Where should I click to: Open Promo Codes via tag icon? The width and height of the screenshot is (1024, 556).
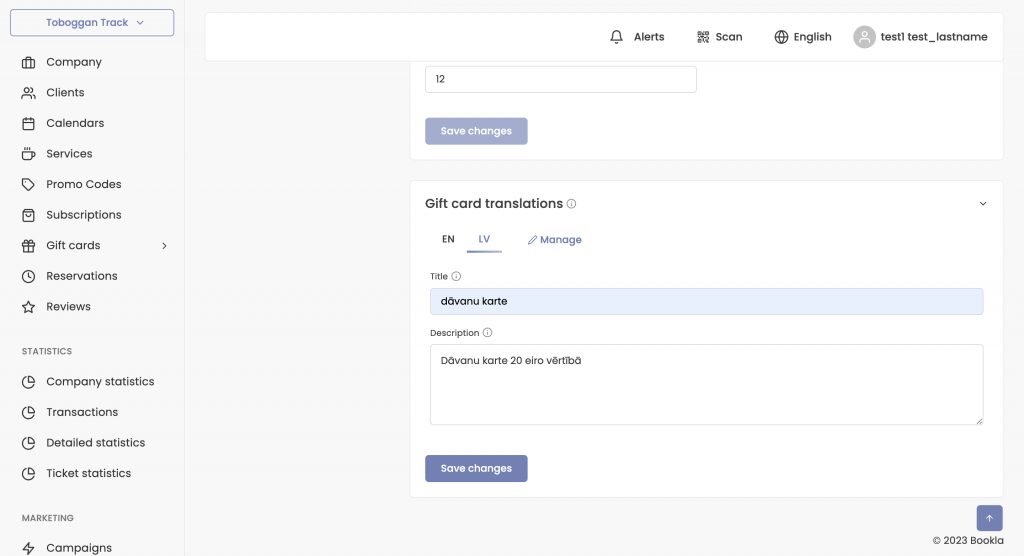coord(28,184)
